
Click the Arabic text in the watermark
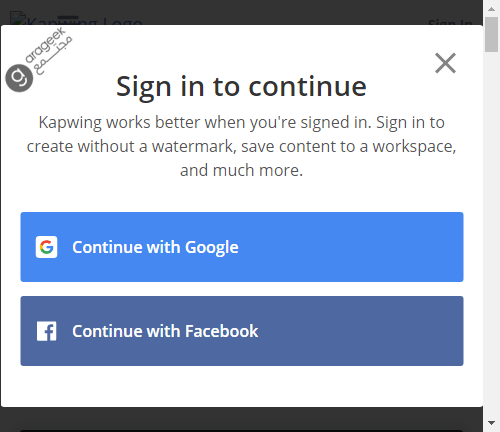53,56
